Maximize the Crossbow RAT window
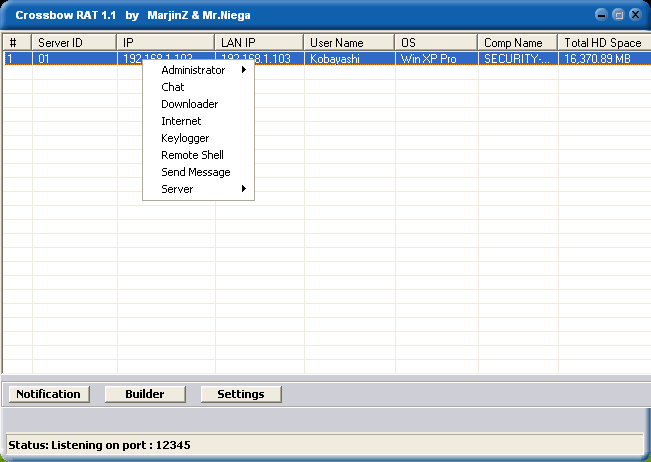 618,15
